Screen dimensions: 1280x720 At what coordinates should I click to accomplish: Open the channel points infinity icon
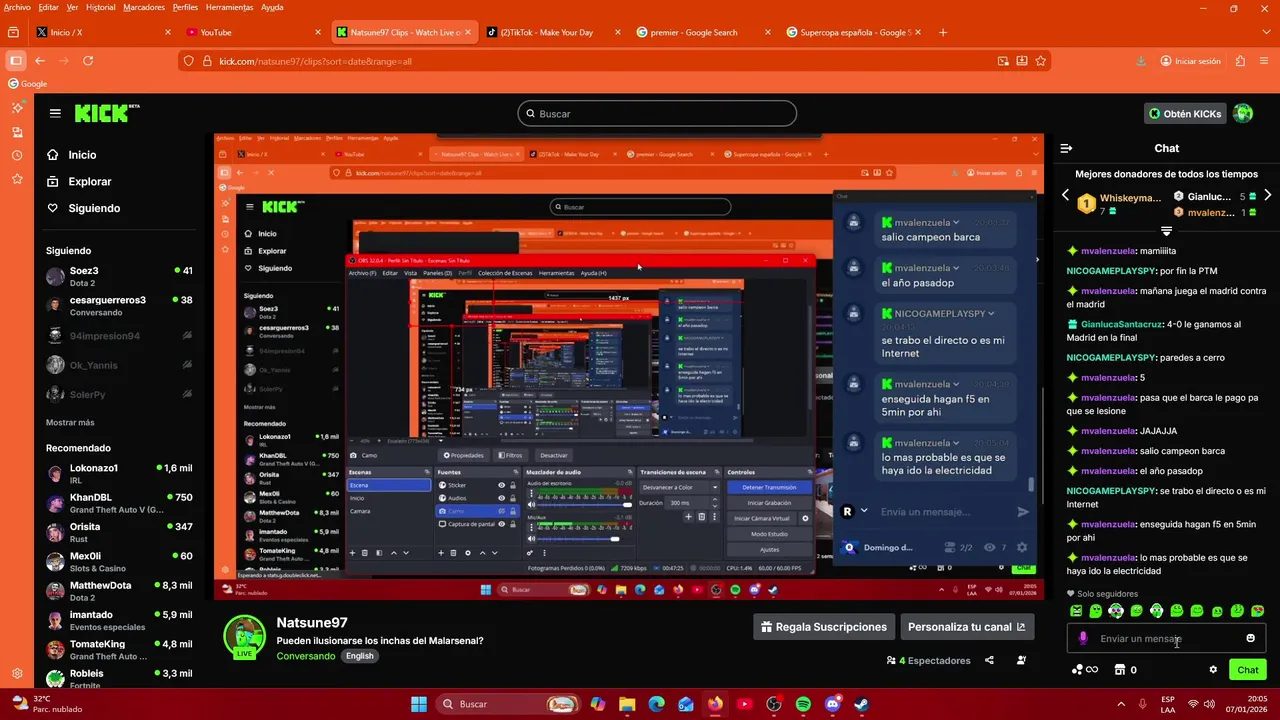point(1085,670)
